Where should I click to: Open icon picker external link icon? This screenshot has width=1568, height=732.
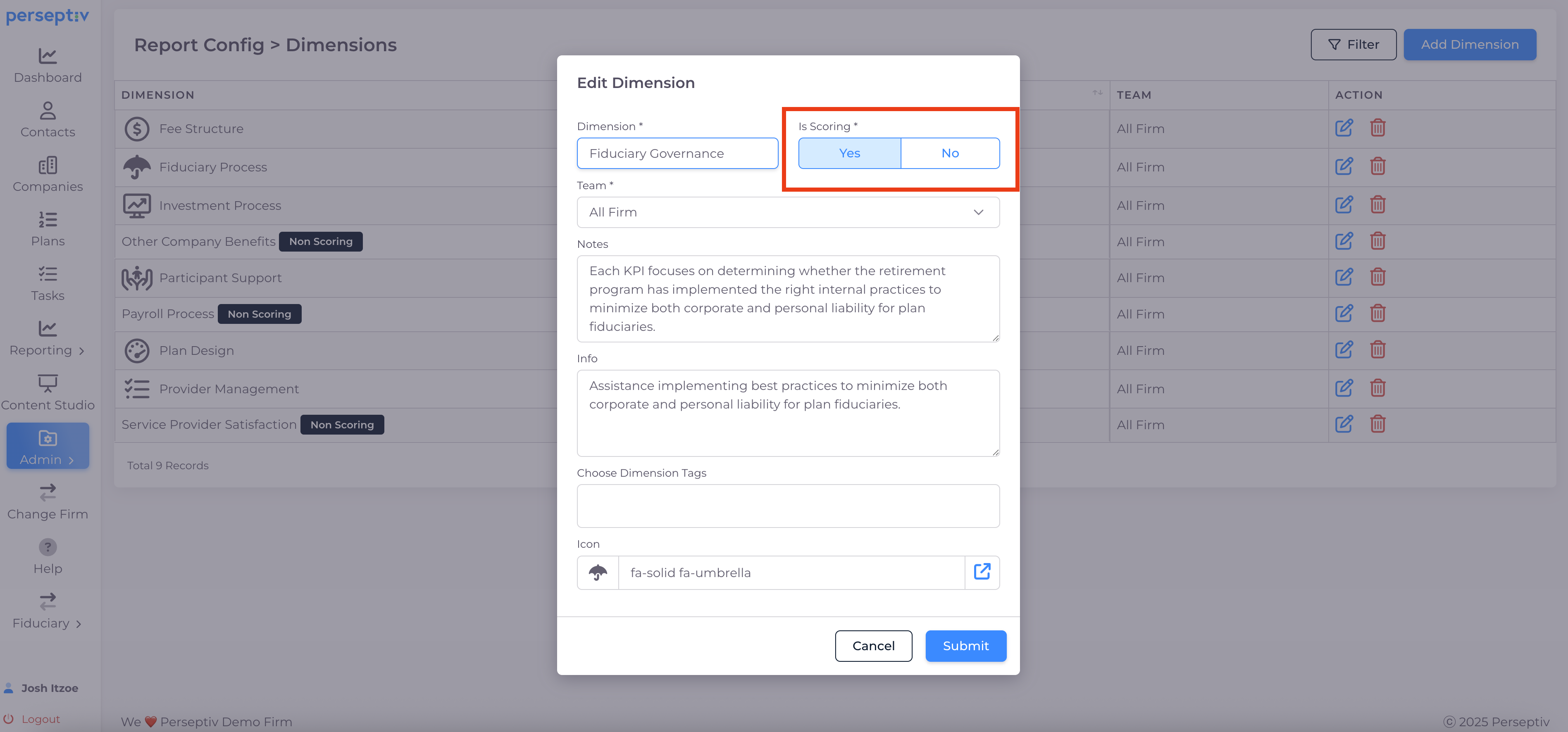981,572
